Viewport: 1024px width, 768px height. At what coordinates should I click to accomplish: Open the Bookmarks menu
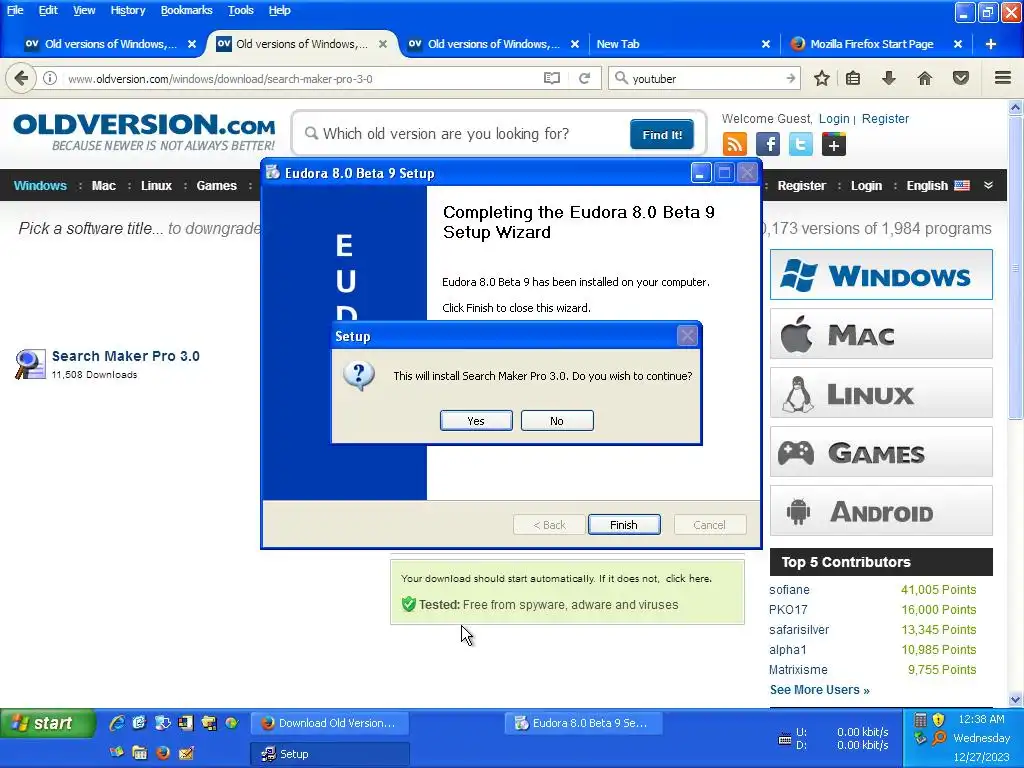click(186, 10)
